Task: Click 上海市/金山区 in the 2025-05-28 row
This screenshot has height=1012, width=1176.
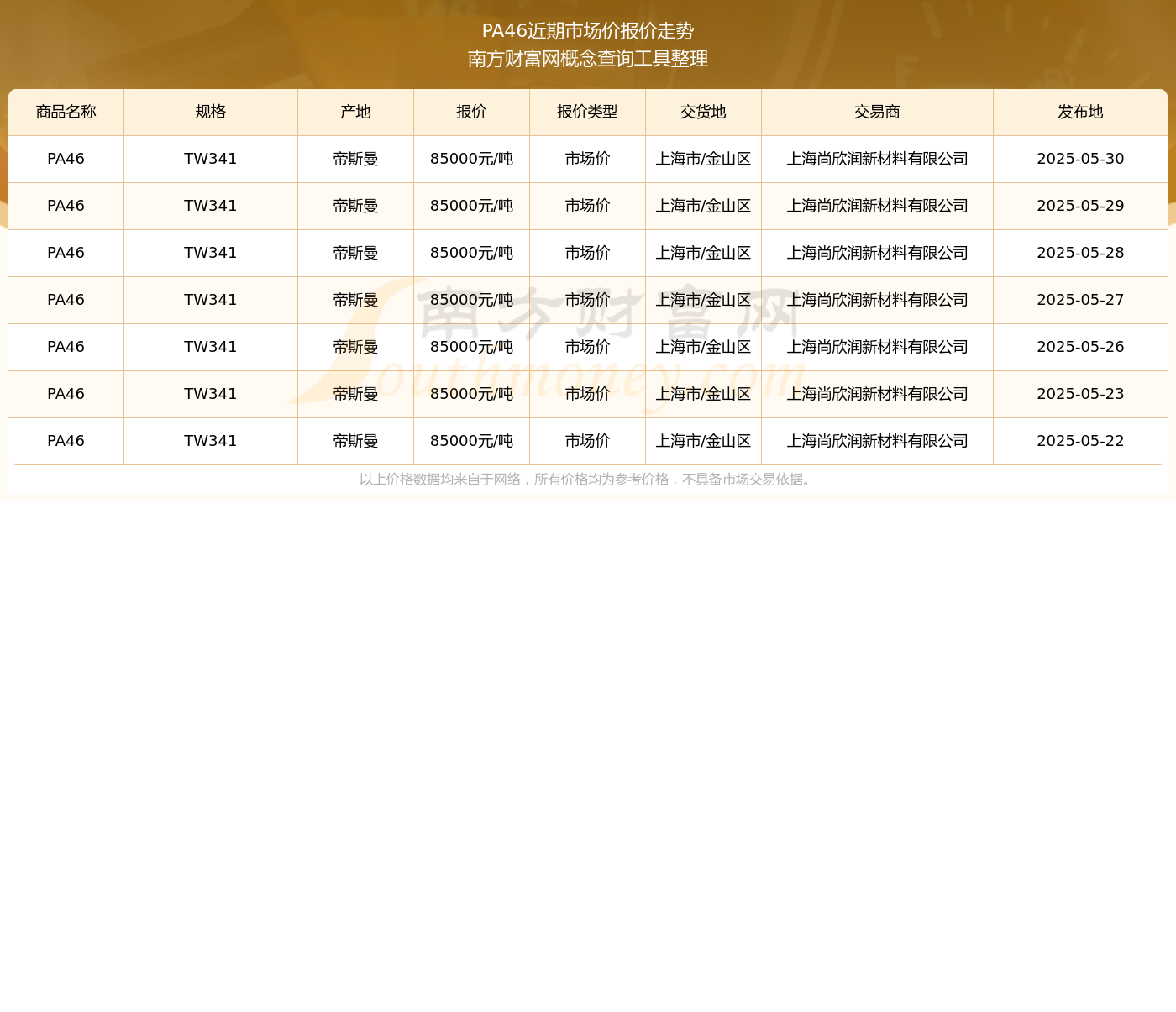Action: coord(703,253)
